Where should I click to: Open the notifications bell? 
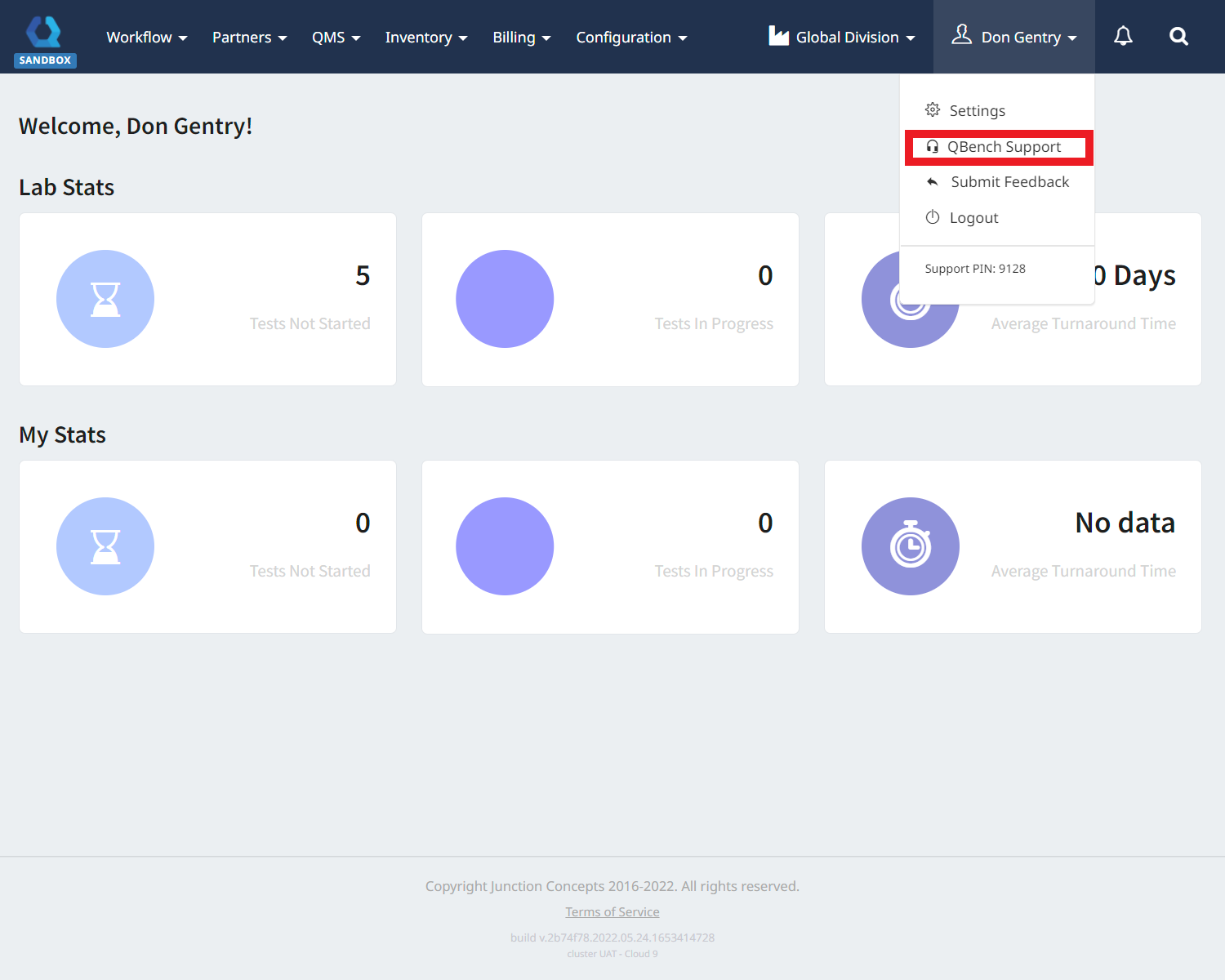point(1123,37)
